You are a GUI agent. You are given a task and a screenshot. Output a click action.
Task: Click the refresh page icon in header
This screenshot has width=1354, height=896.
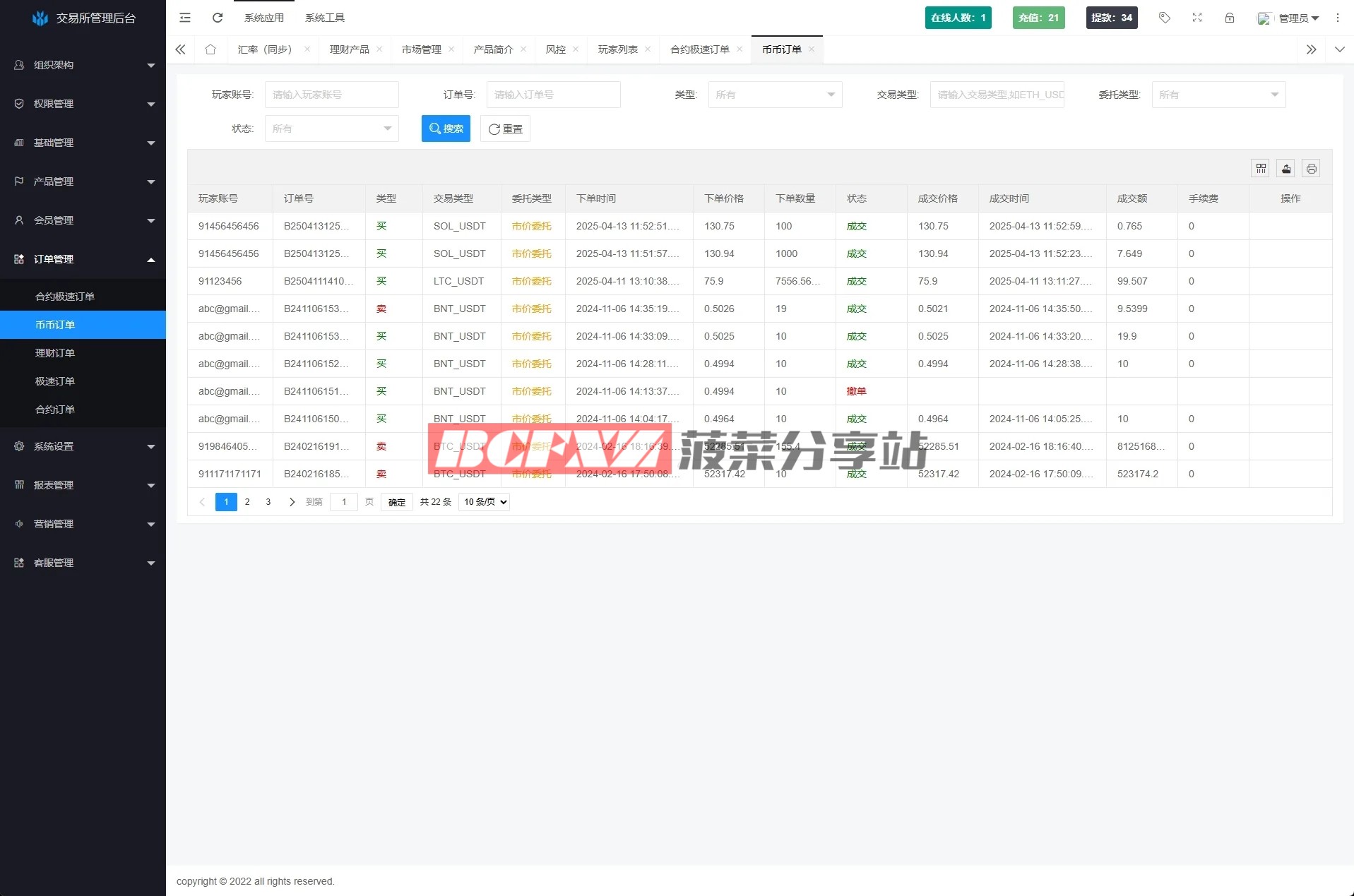point(218,18)
